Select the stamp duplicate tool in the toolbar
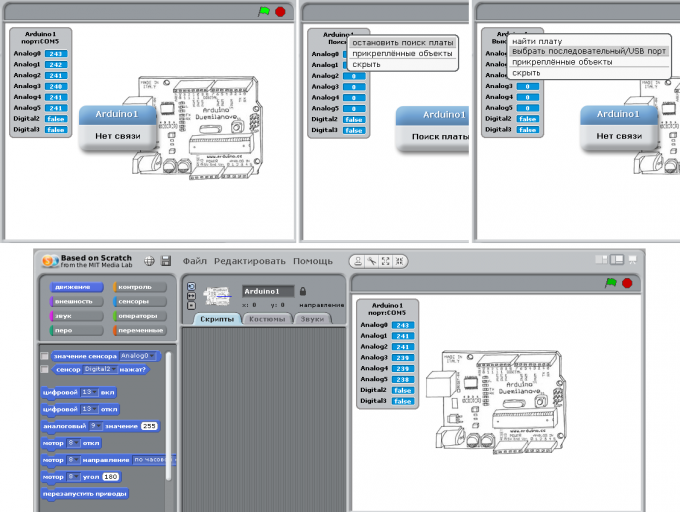This screenshot has height=512, width=680. tap(358, 261)
